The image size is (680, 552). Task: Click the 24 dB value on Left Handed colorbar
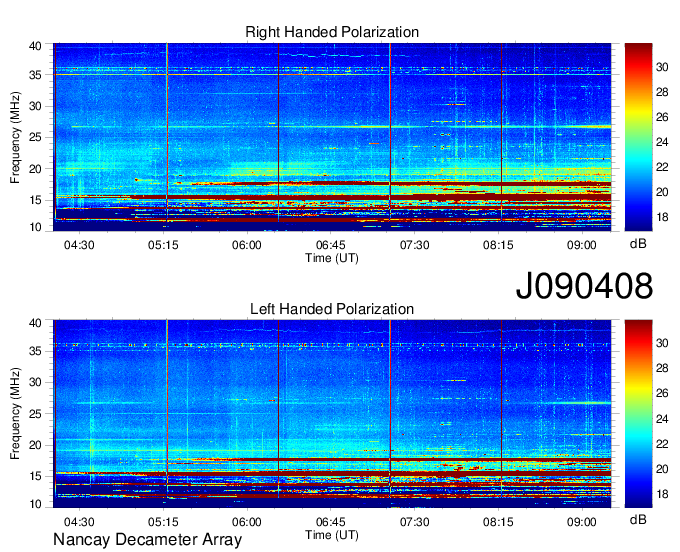662,419
